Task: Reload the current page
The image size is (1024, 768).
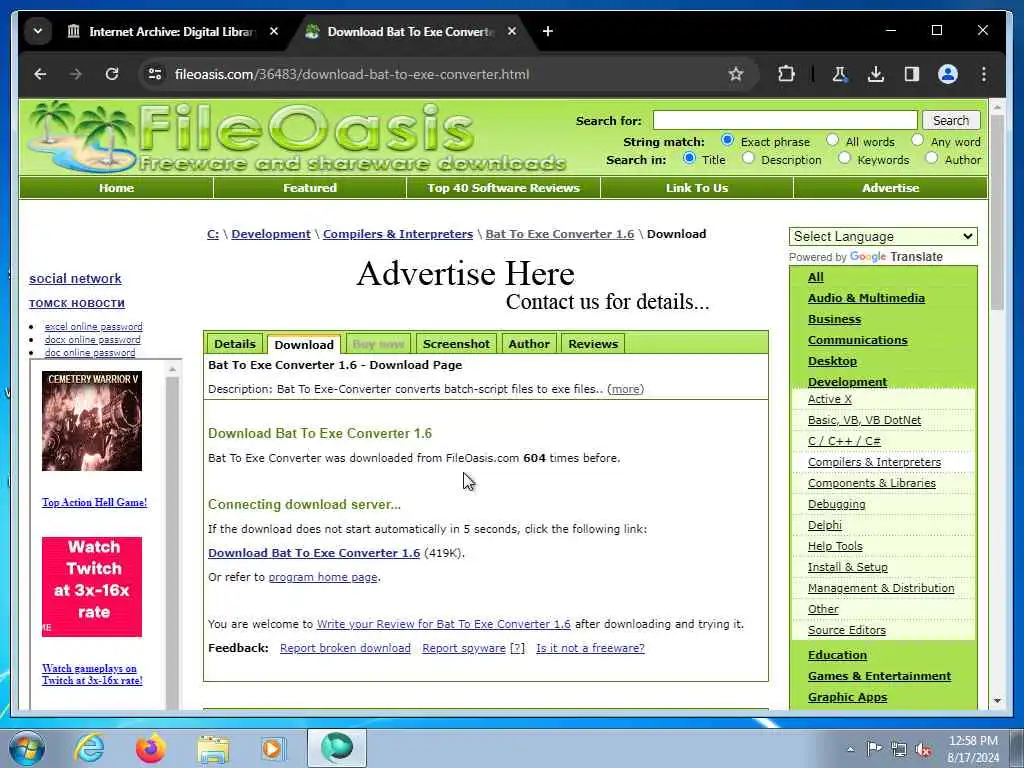Action: coord(112,74)
